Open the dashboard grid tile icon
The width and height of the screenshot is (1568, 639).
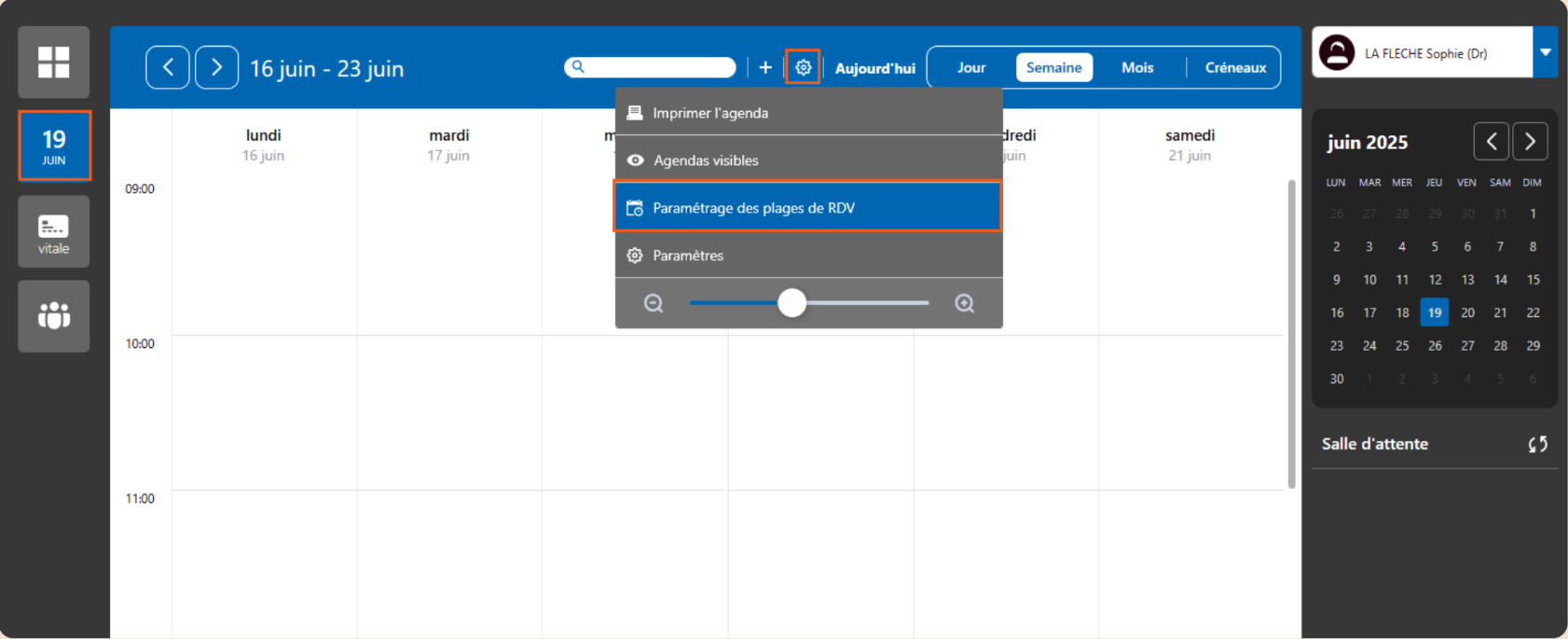(x=53, y=63)
